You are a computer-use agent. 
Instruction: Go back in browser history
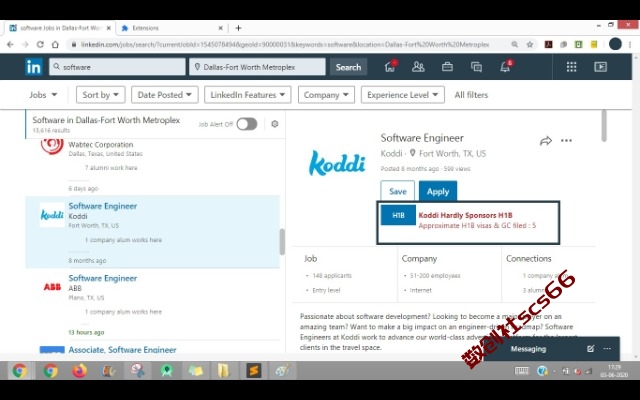10,44
